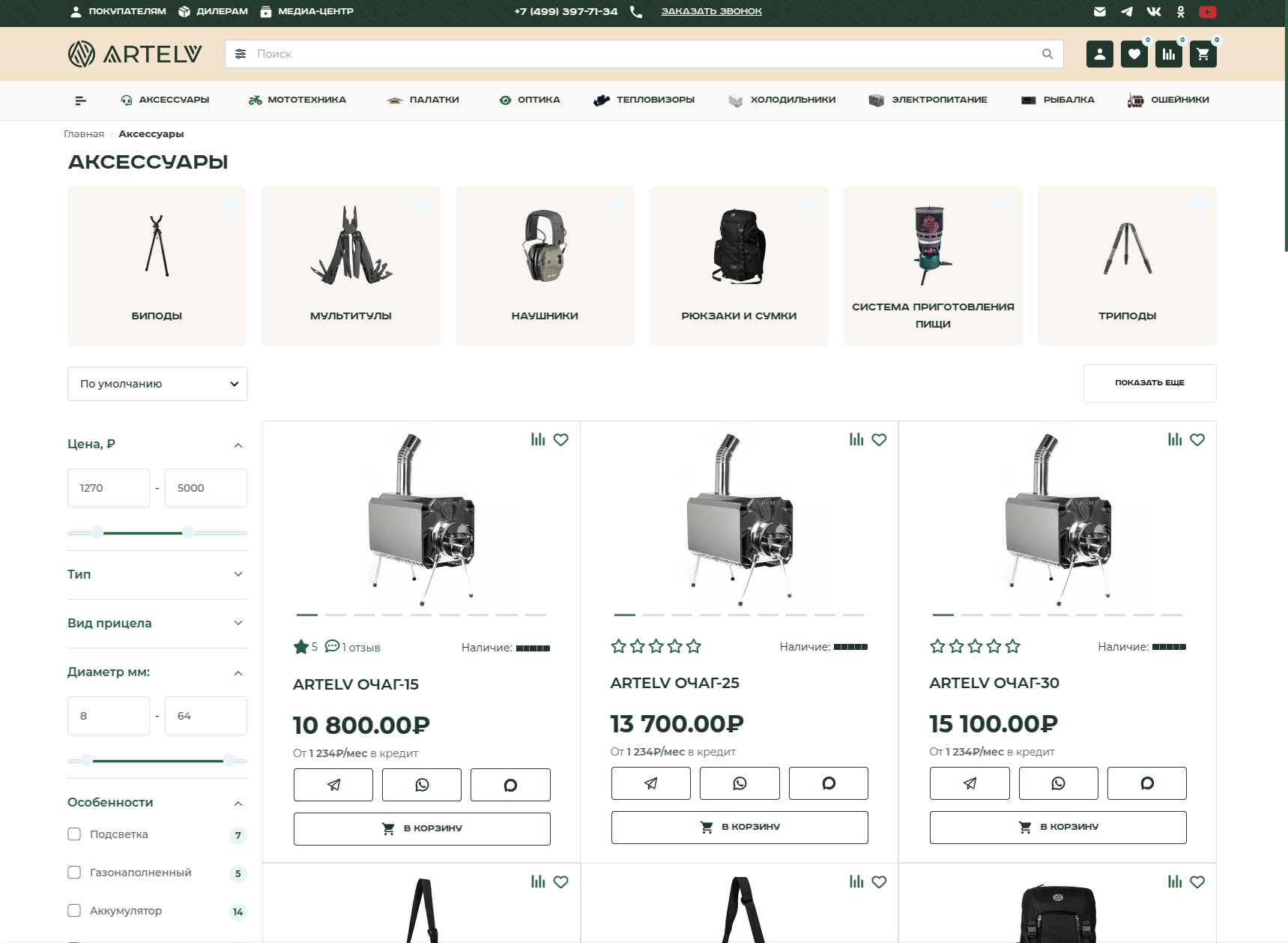Image resolution: width=1288 pixels, height=943 pixels.
Task: Open the email icon in top bar
Action: tap(1100, 11)
